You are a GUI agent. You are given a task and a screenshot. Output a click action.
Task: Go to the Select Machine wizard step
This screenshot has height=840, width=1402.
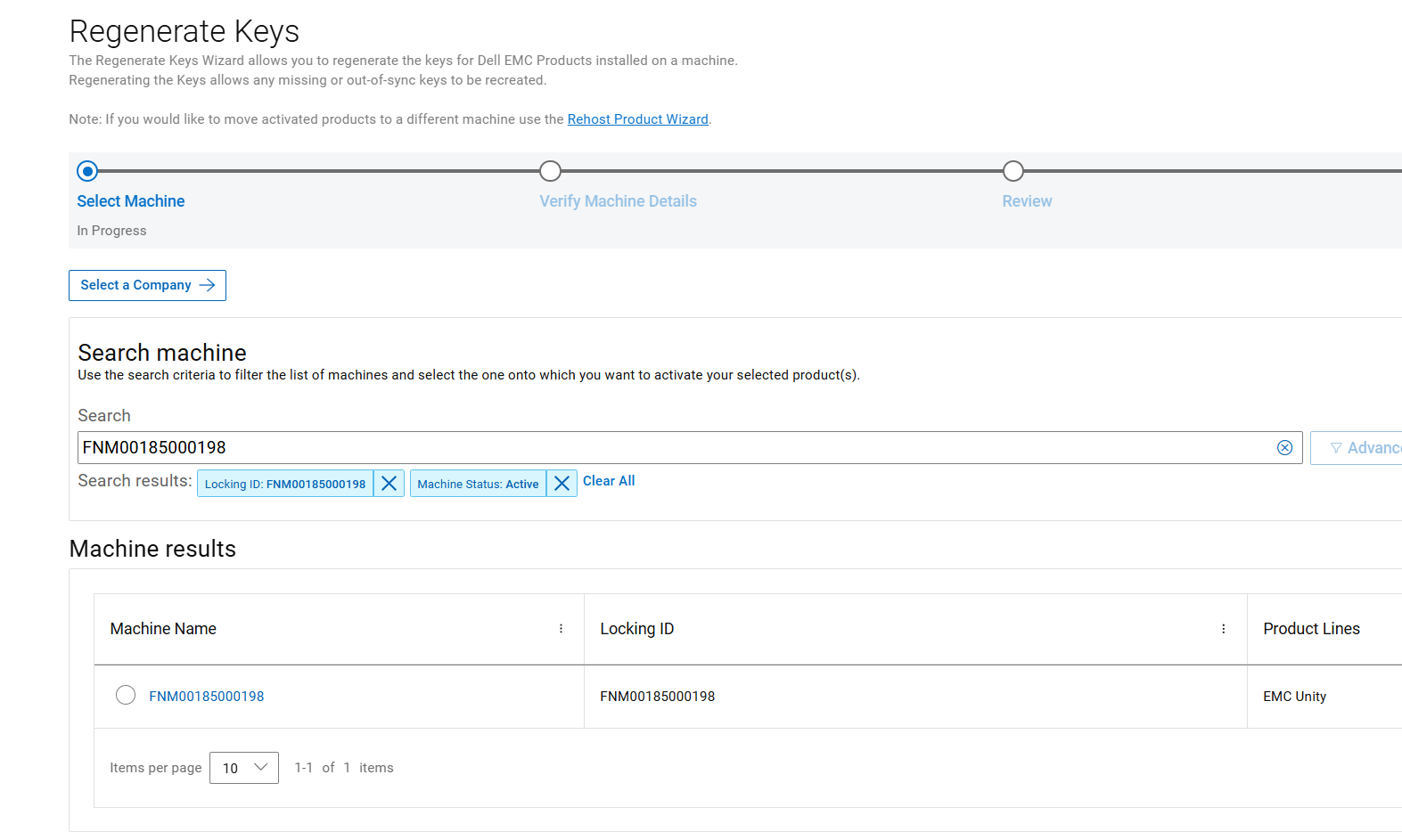[131, 201]
